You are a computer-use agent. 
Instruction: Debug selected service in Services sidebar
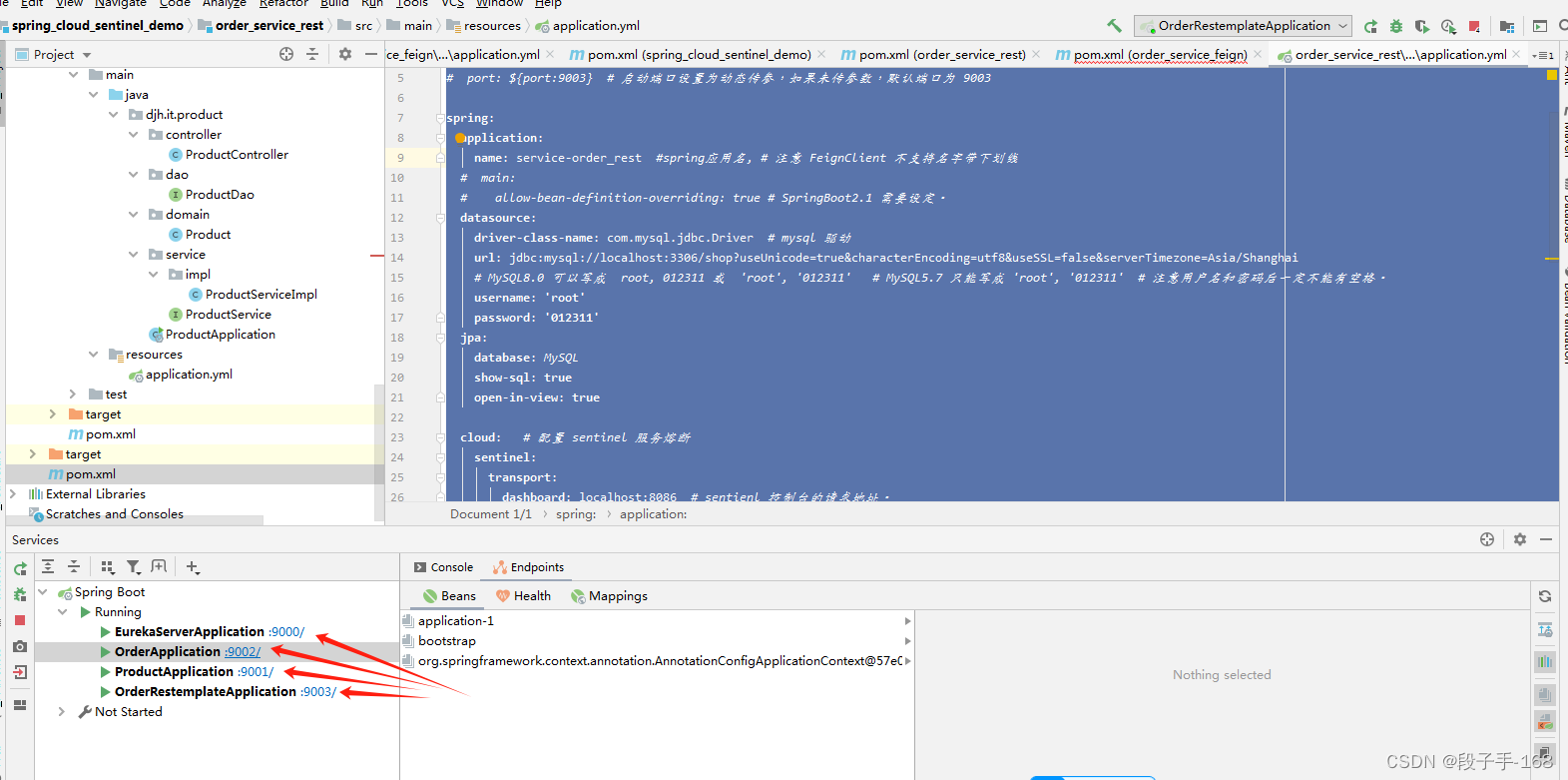[20, 594]
